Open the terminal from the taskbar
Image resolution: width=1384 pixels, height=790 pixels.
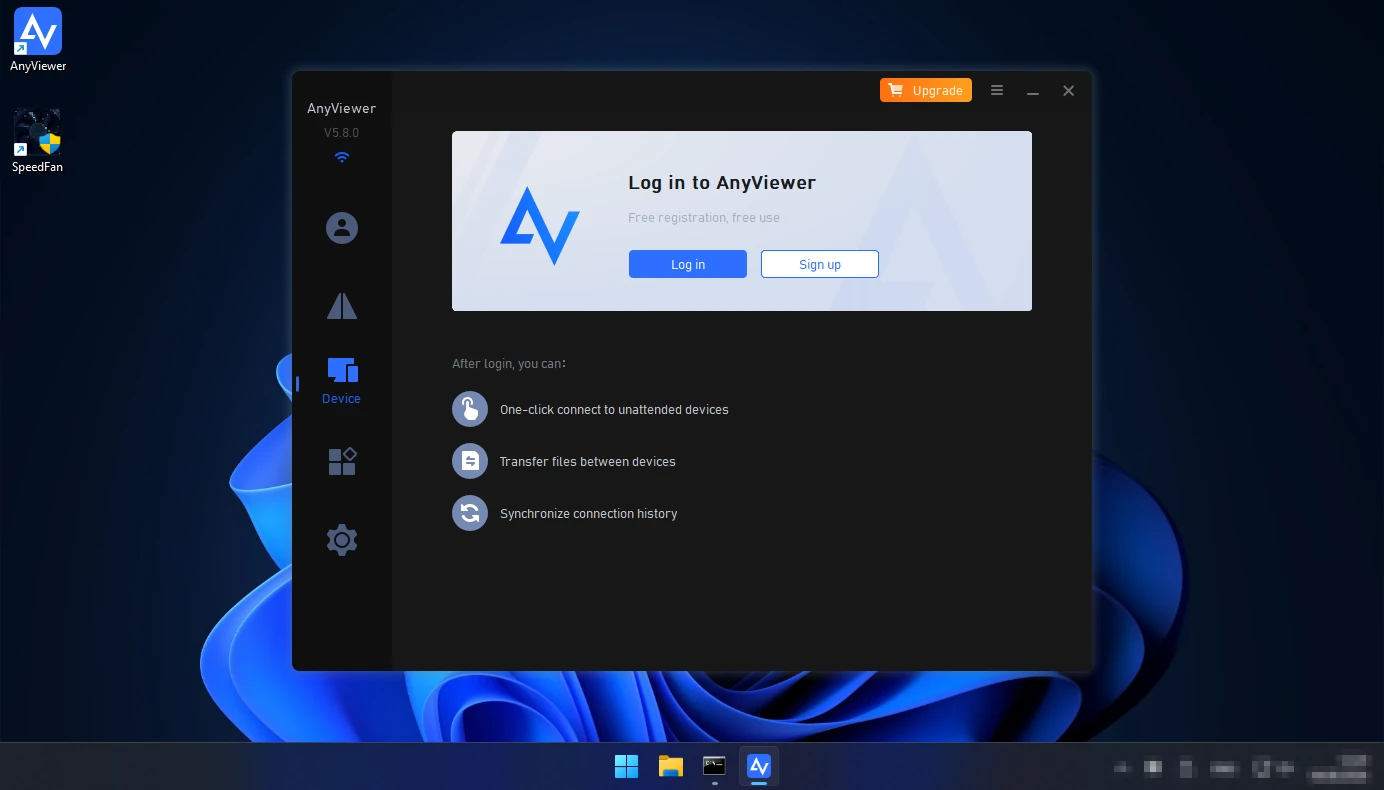click(714, 766)
